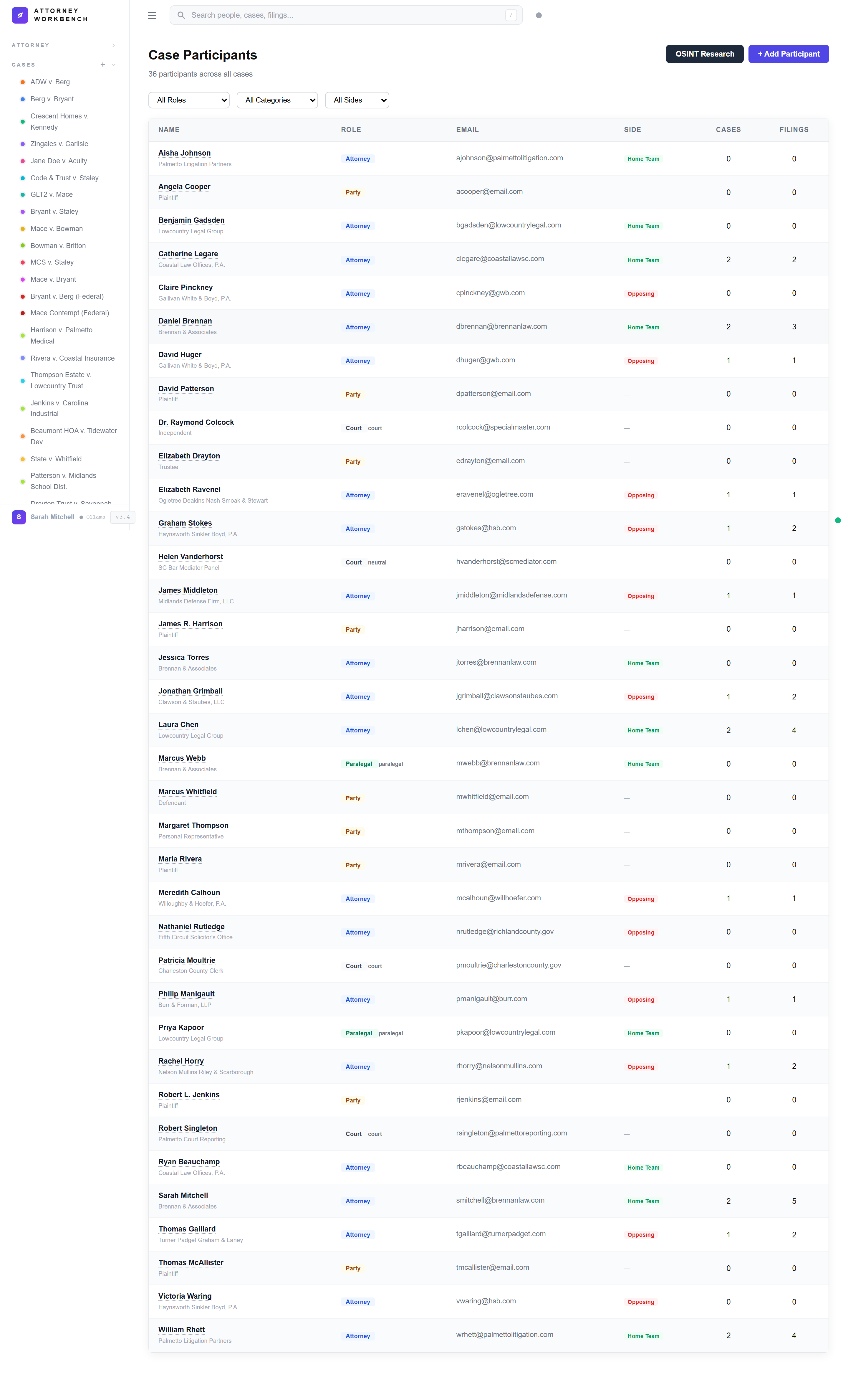
Task: Collapse the CASES list with its chevron
Action: pyautogui.click(x=114, y=64)
